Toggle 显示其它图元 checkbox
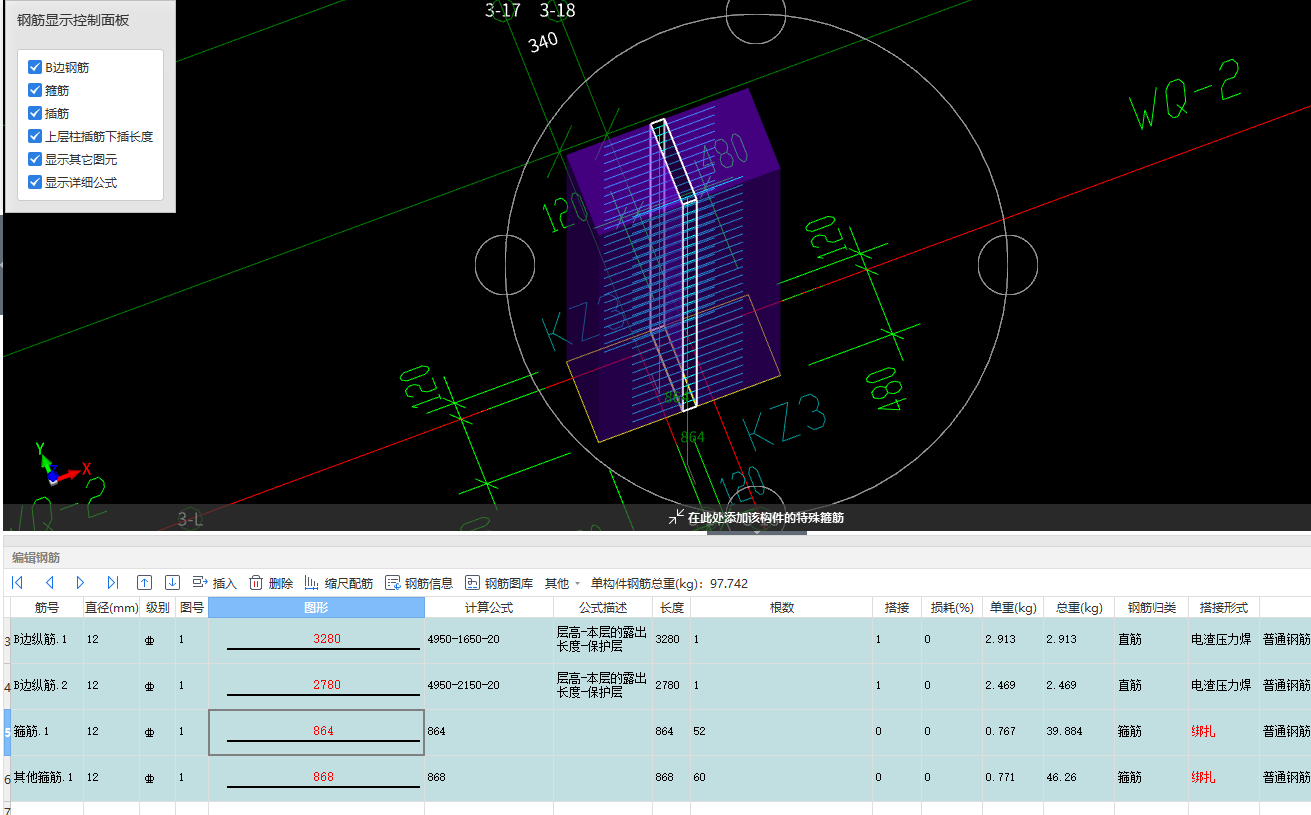This screenshot has height=815, width=1311. 35,159
